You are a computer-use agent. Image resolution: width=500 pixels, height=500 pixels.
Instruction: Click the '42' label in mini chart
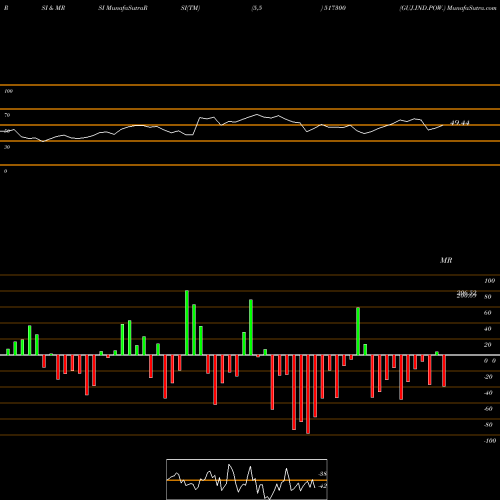pos(322,486)
